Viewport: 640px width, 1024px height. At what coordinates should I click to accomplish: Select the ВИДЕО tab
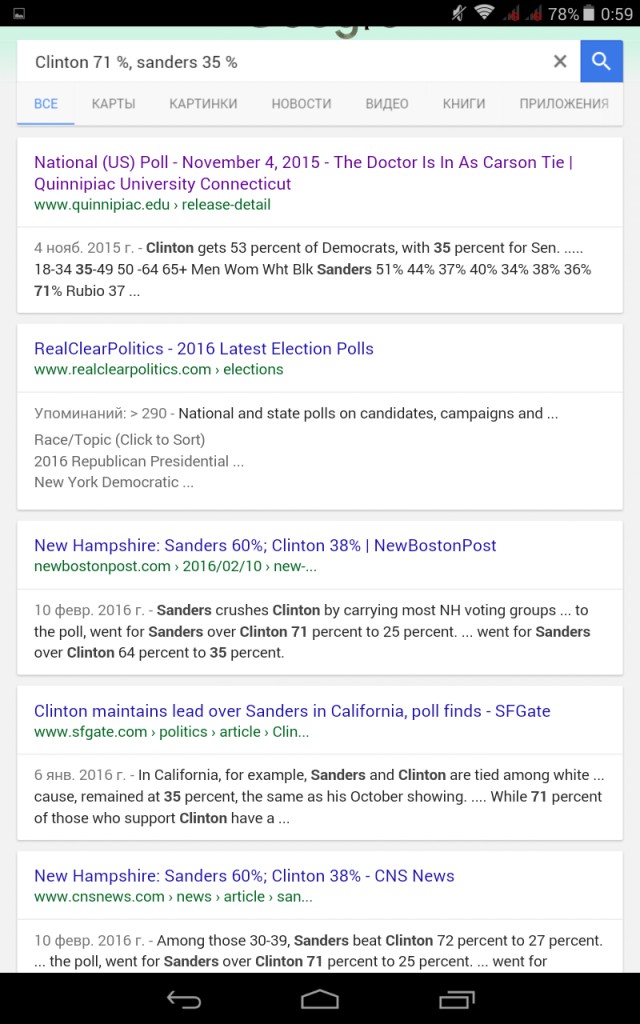pos(387,103)
